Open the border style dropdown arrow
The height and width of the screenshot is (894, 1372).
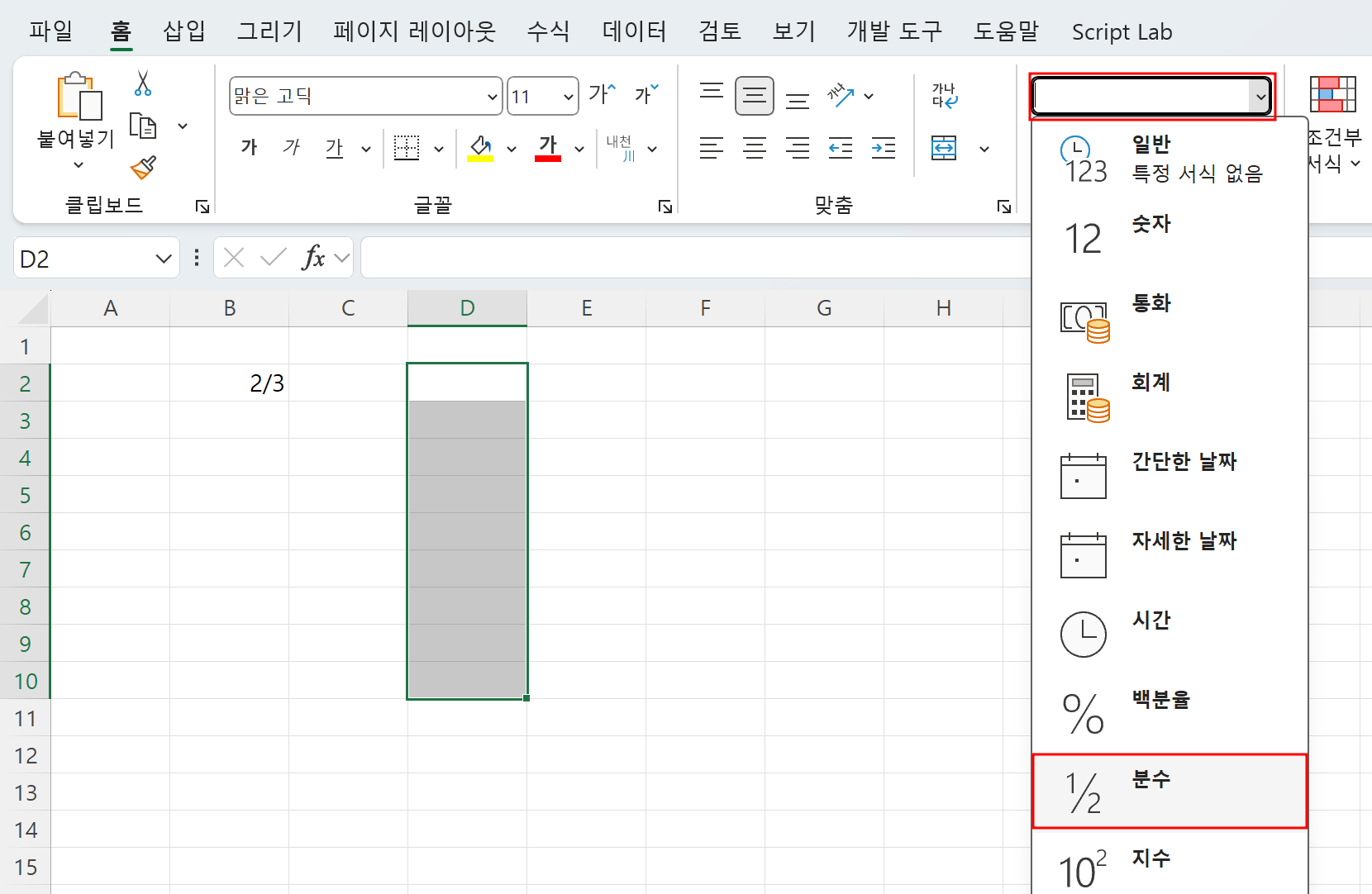pyautogui.click(x=438, y=148)
